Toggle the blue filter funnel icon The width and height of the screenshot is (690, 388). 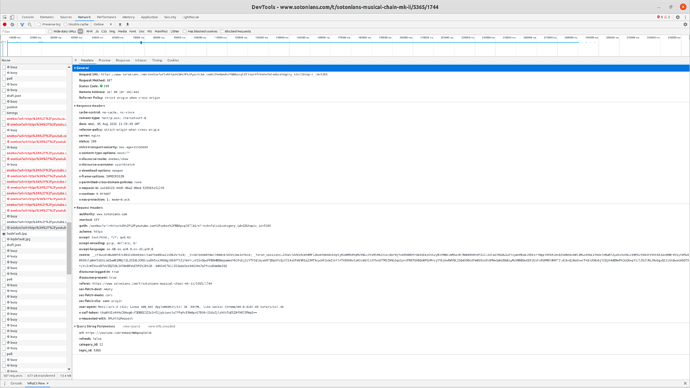pyautogui.click(x=22, y=25)
